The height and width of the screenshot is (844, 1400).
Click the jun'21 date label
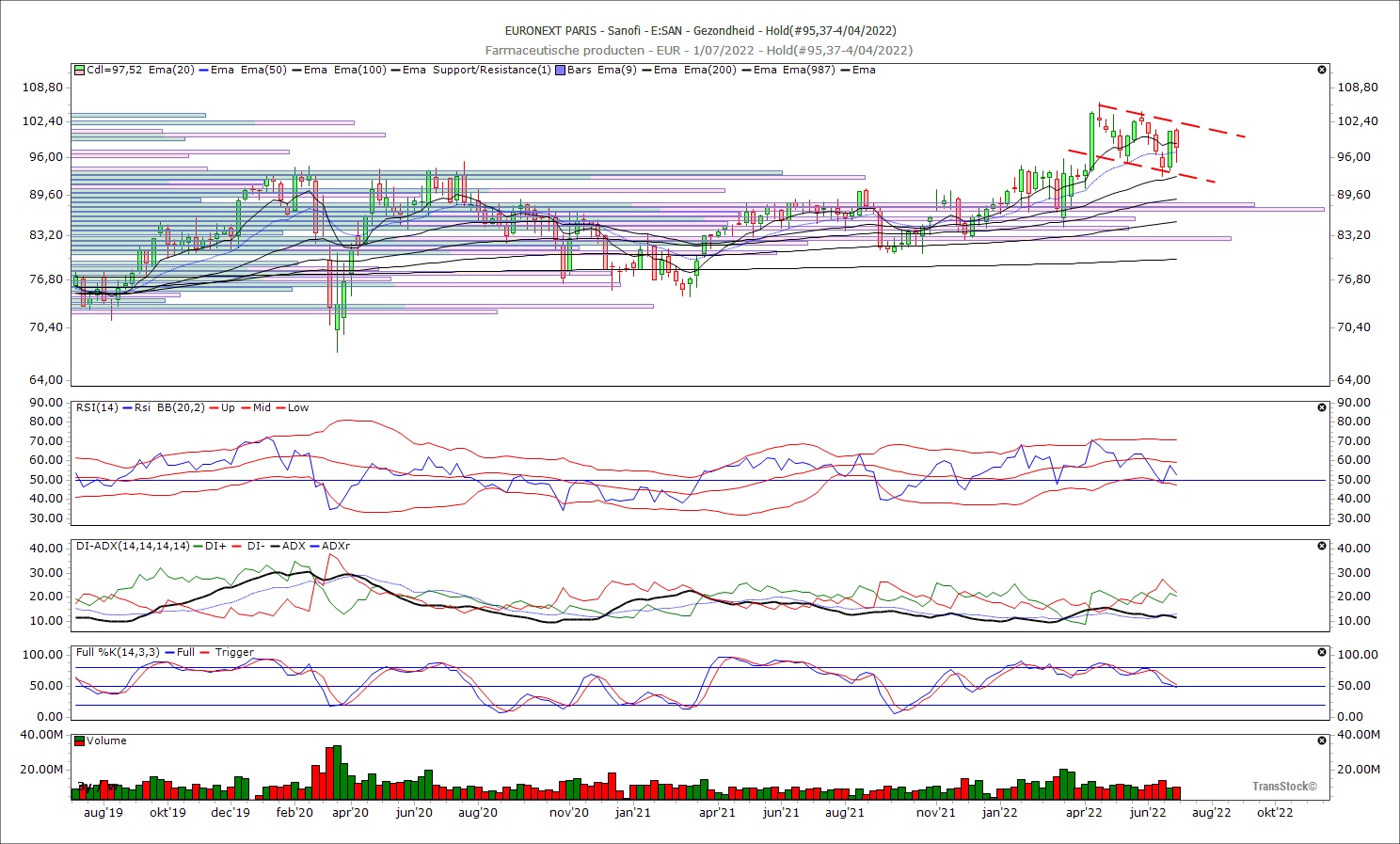pos(781,813)
